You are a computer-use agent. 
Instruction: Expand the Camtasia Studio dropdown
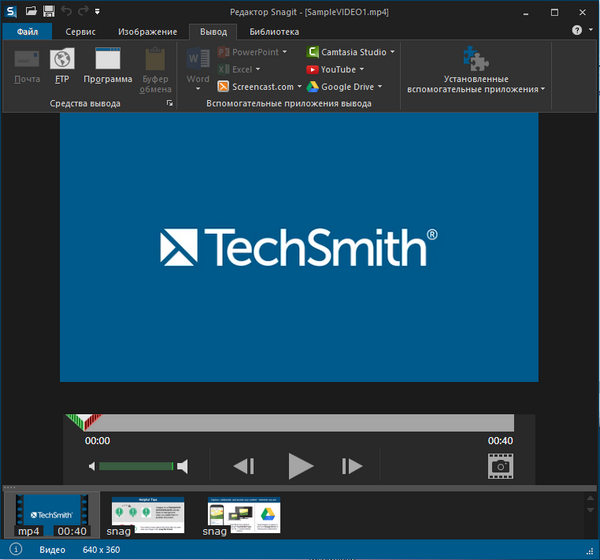392,52
